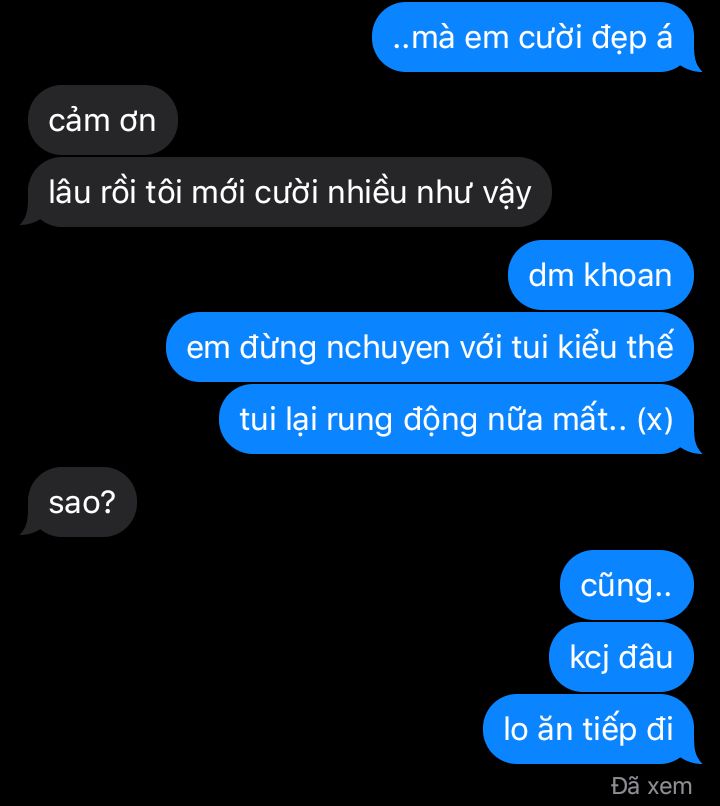Select the 'tui lại rung động nữa mất.. (x)' bubble

457,419
